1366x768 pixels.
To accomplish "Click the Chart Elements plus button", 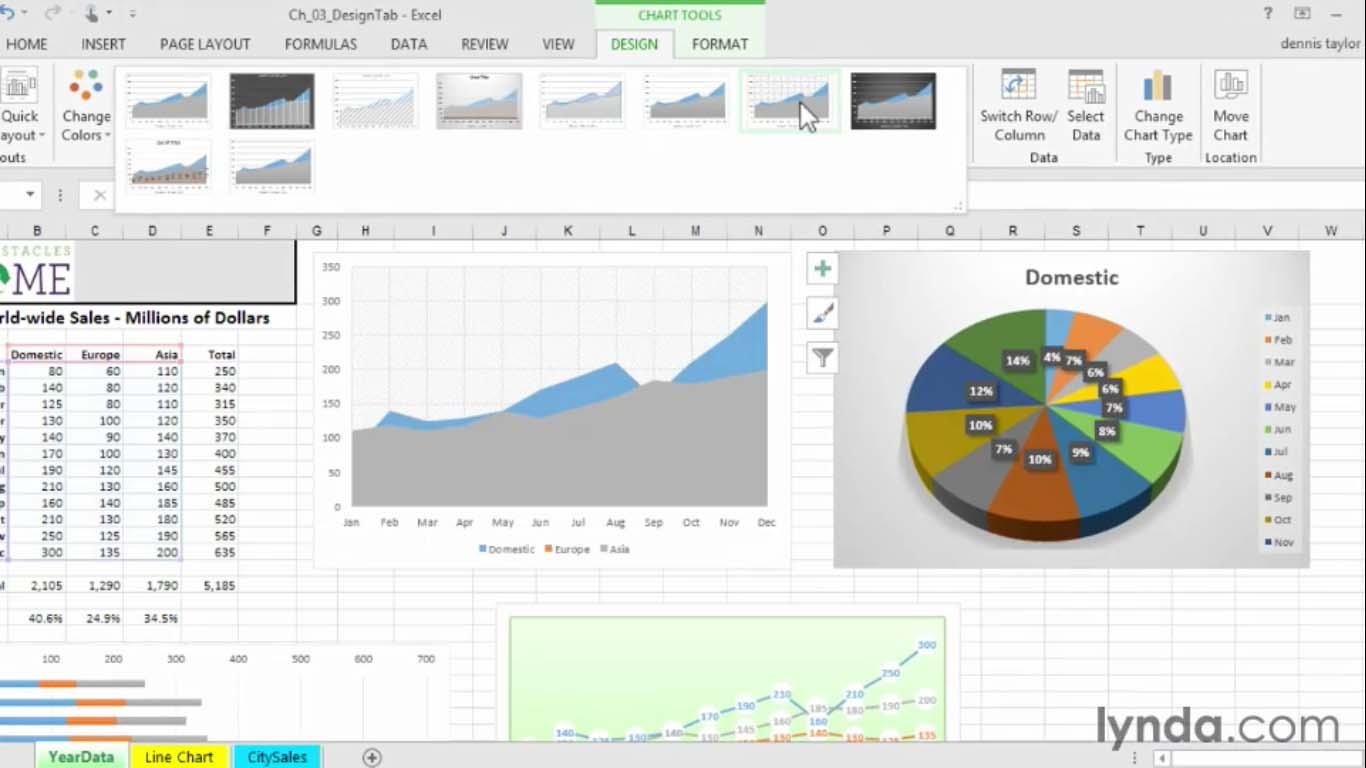I will 822,268.
